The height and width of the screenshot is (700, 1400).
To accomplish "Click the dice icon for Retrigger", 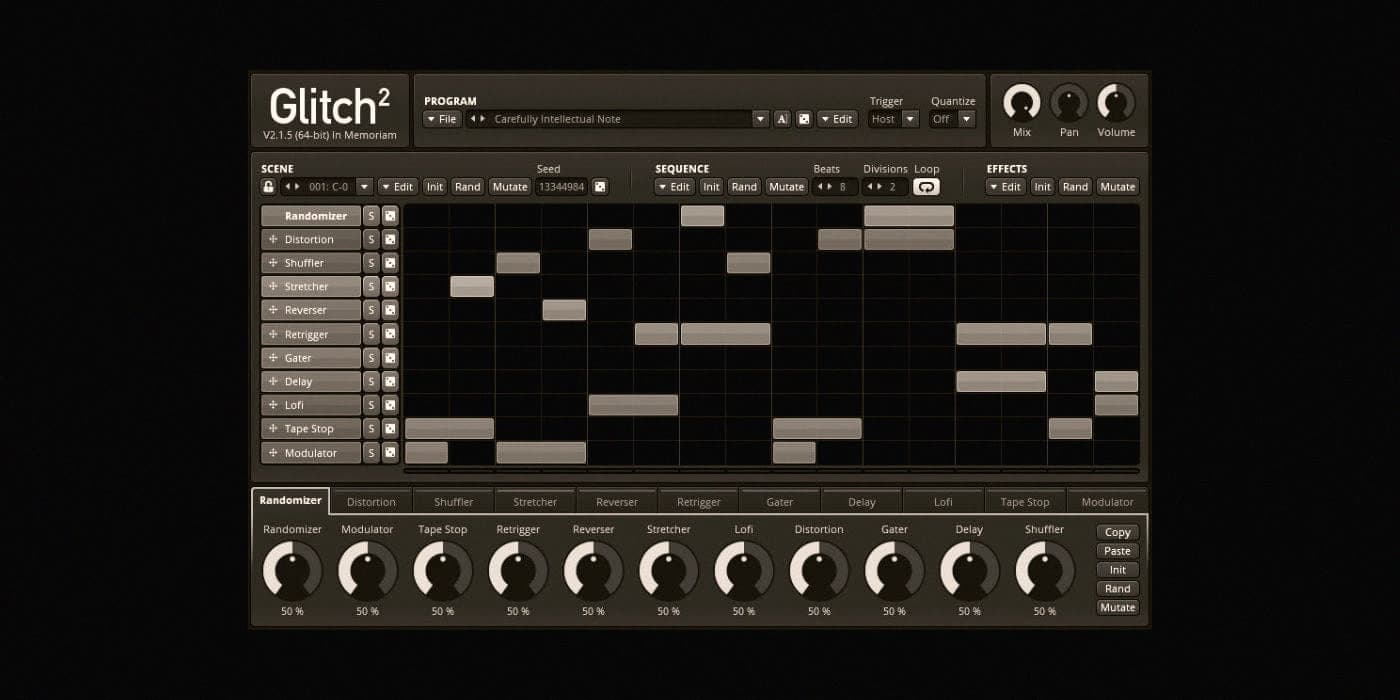I will click(x=390, y=334).
